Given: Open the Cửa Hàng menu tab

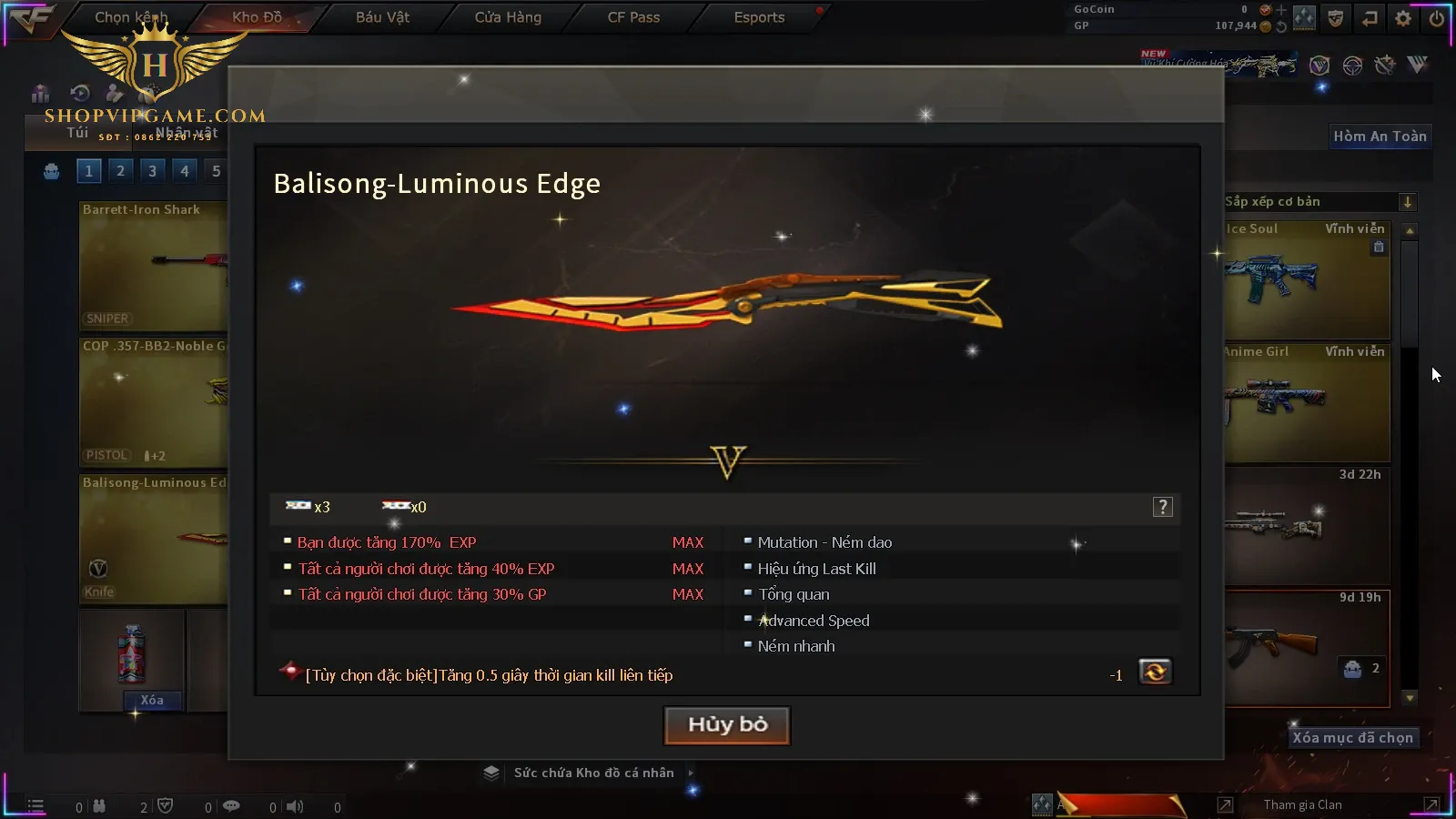Looking at the screenshot, I should coord(508,17).
